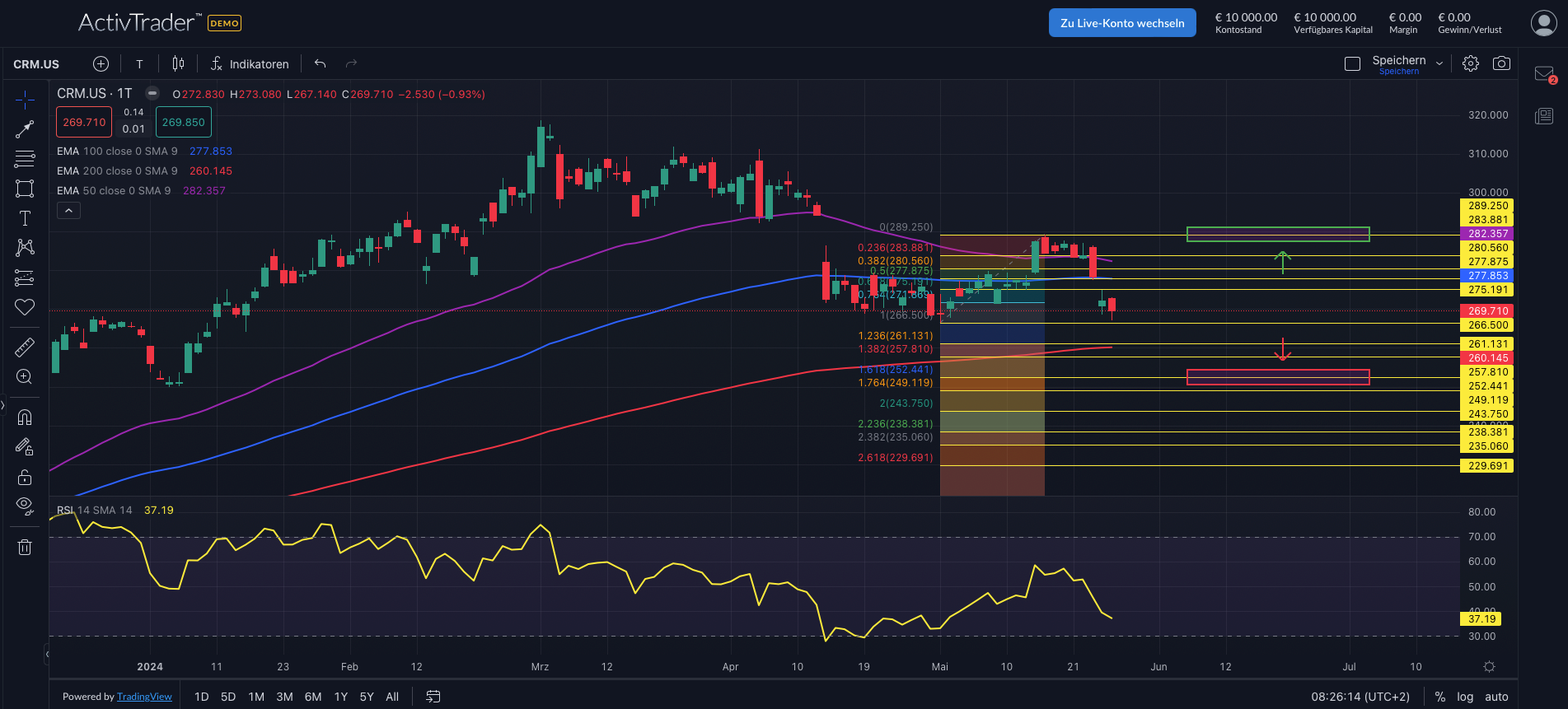The width and height of the screenshot is (1568, 709).
Task: Click the trash icon to remove drawings
Action: 25,547
